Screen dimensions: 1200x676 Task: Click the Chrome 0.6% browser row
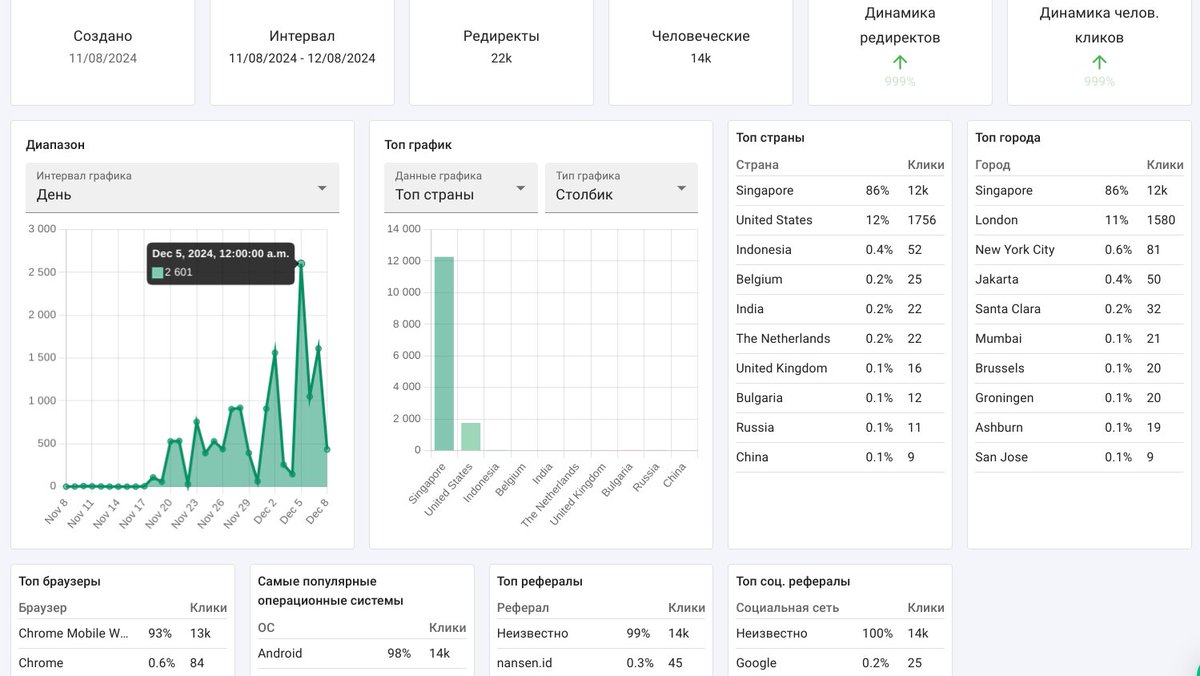(123, 663)
